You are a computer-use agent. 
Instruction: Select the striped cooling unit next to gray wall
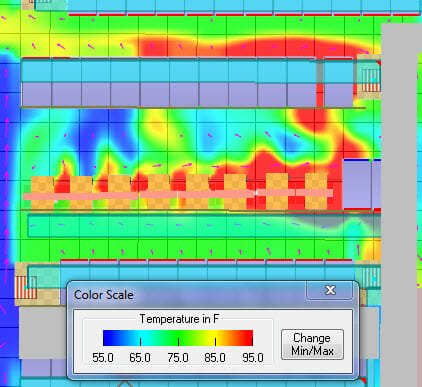371,80
